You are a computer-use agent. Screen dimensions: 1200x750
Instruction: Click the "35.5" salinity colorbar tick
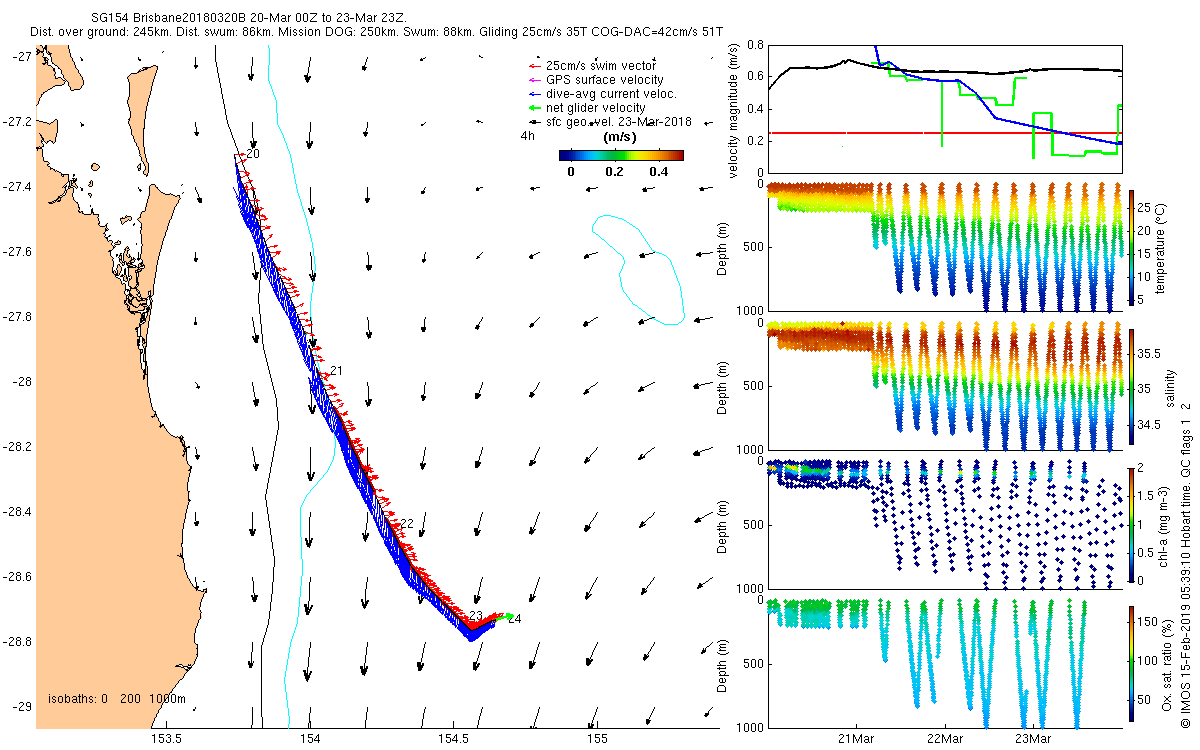pyautogui.click(x=1150, y=353)
